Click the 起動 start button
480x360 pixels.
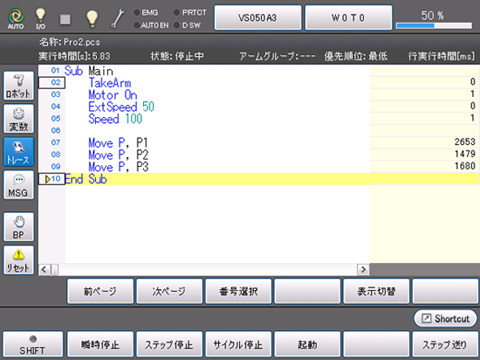pyautogui.click(x=307, y=344)
